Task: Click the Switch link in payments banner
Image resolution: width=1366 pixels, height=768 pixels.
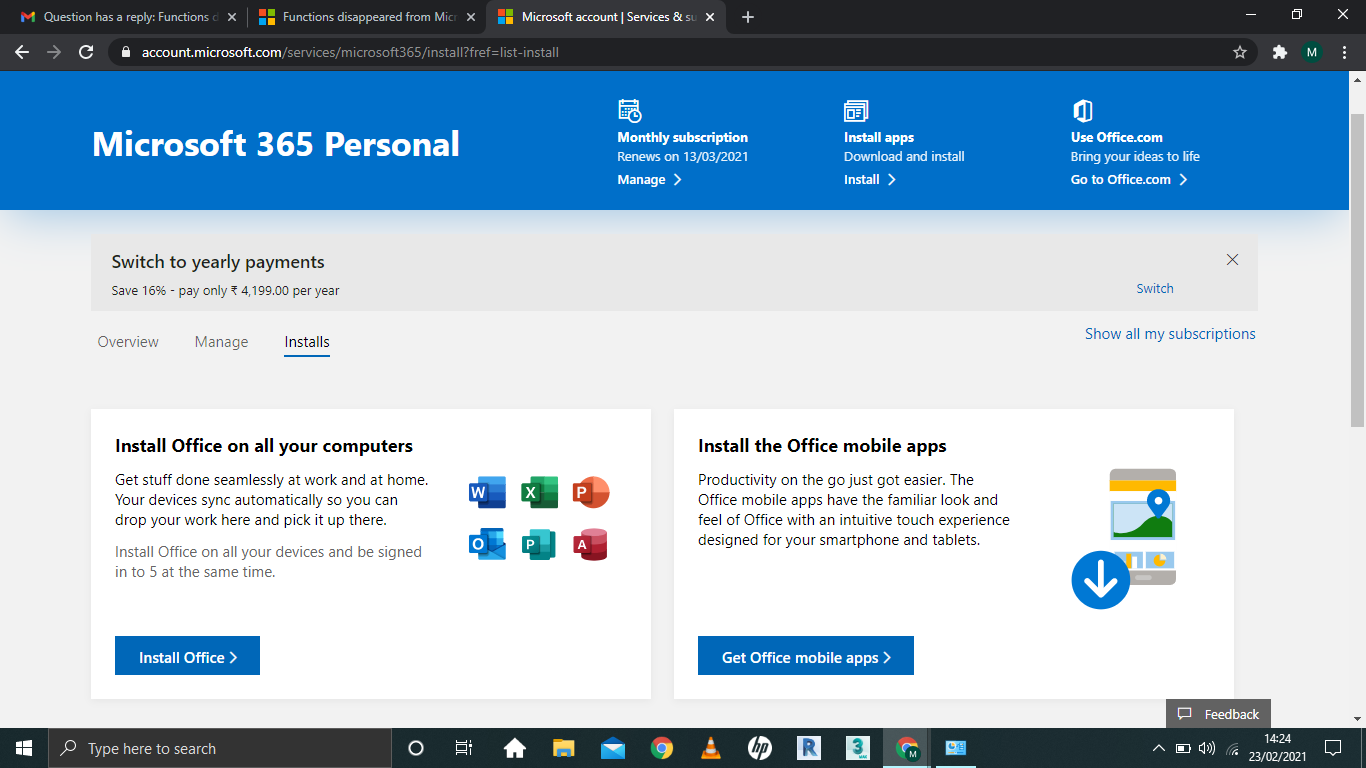Action: [x=1155, y=288]
